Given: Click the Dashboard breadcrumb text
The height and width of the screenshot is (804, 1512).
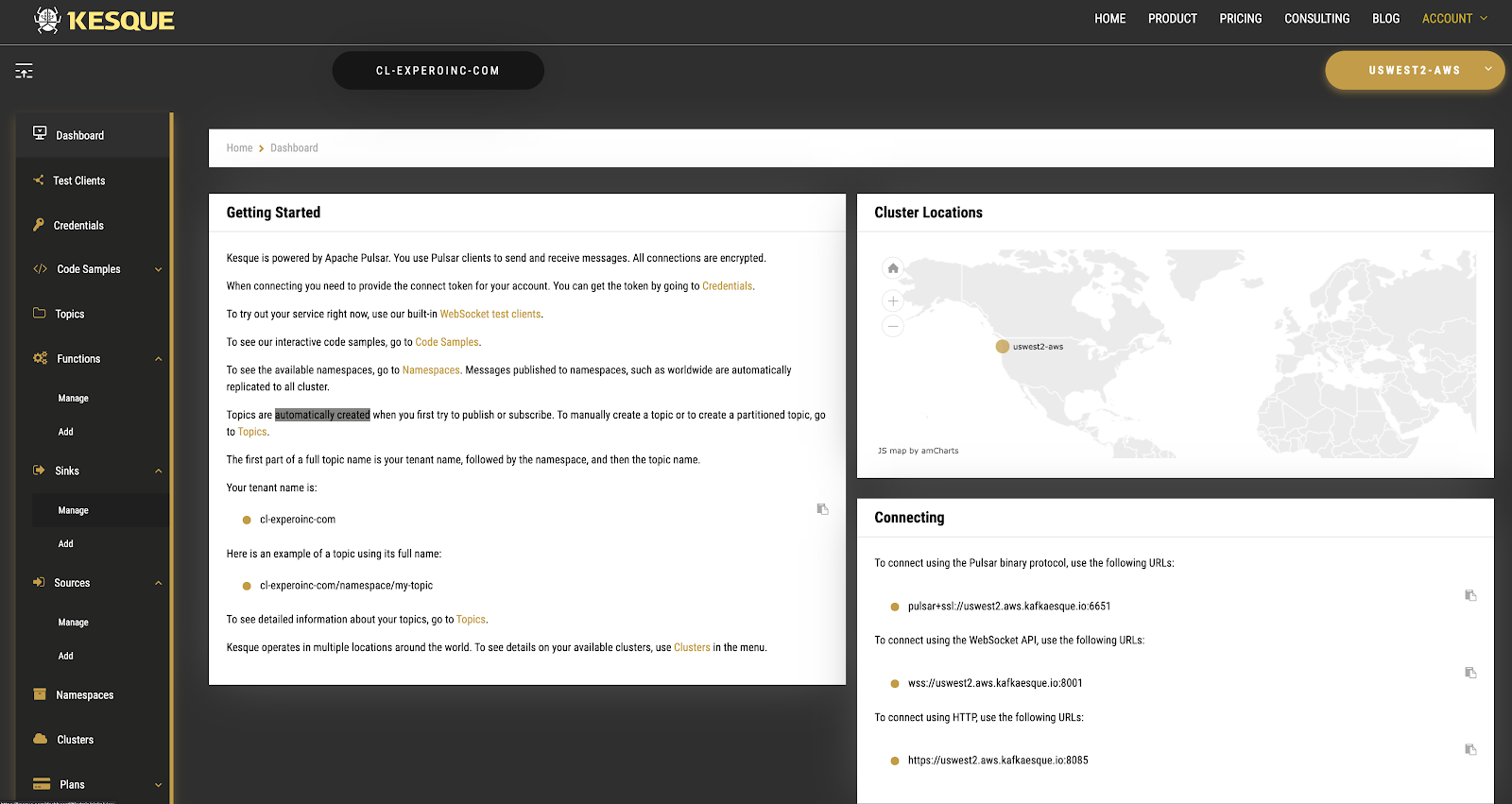Looking at the screenshot, I should [294, 148].
